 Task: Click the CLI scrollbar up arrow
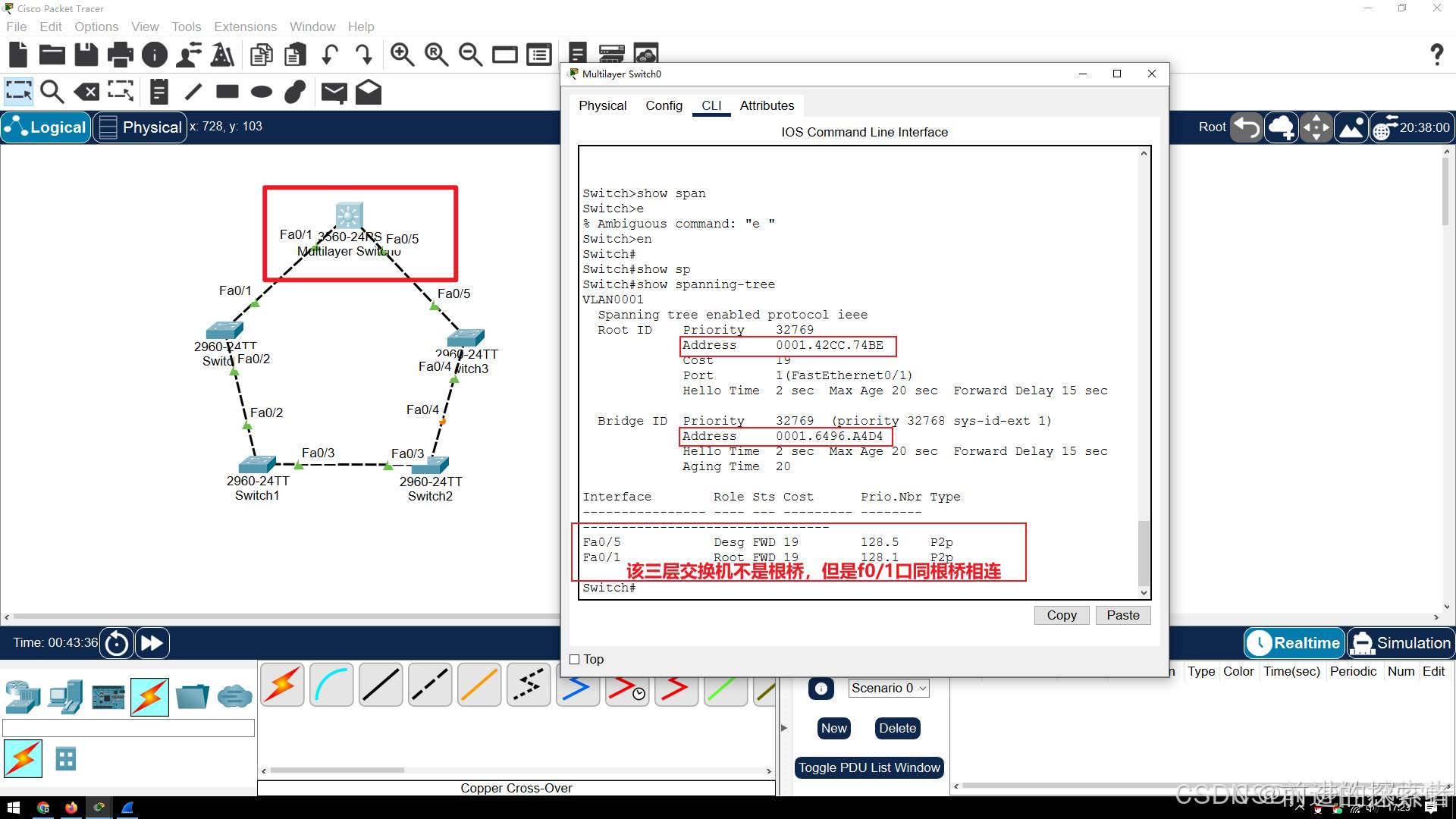1144,154
